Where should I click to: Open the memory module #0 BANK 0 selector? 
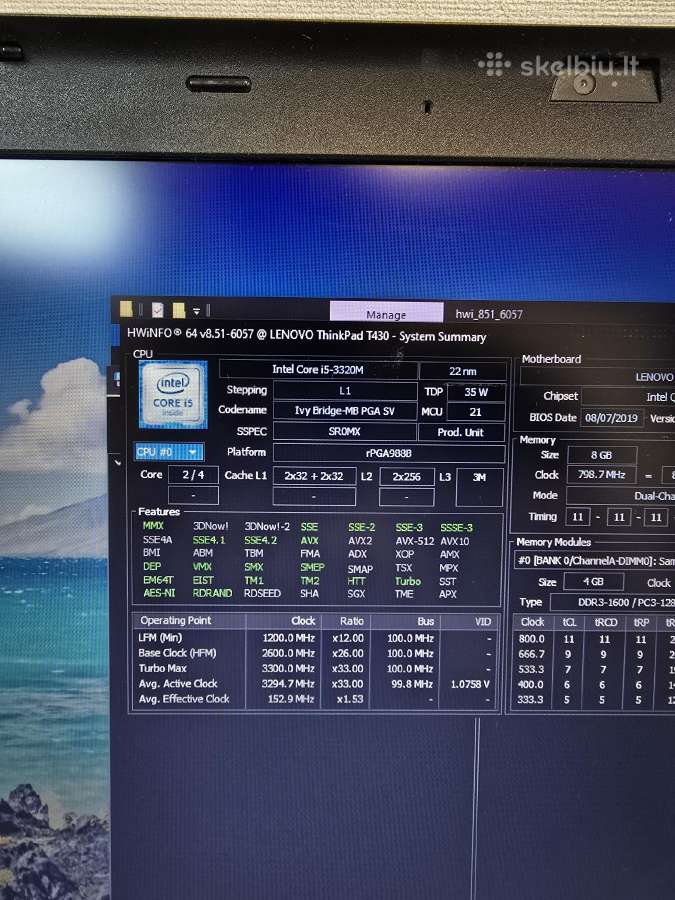click(595, 560)
